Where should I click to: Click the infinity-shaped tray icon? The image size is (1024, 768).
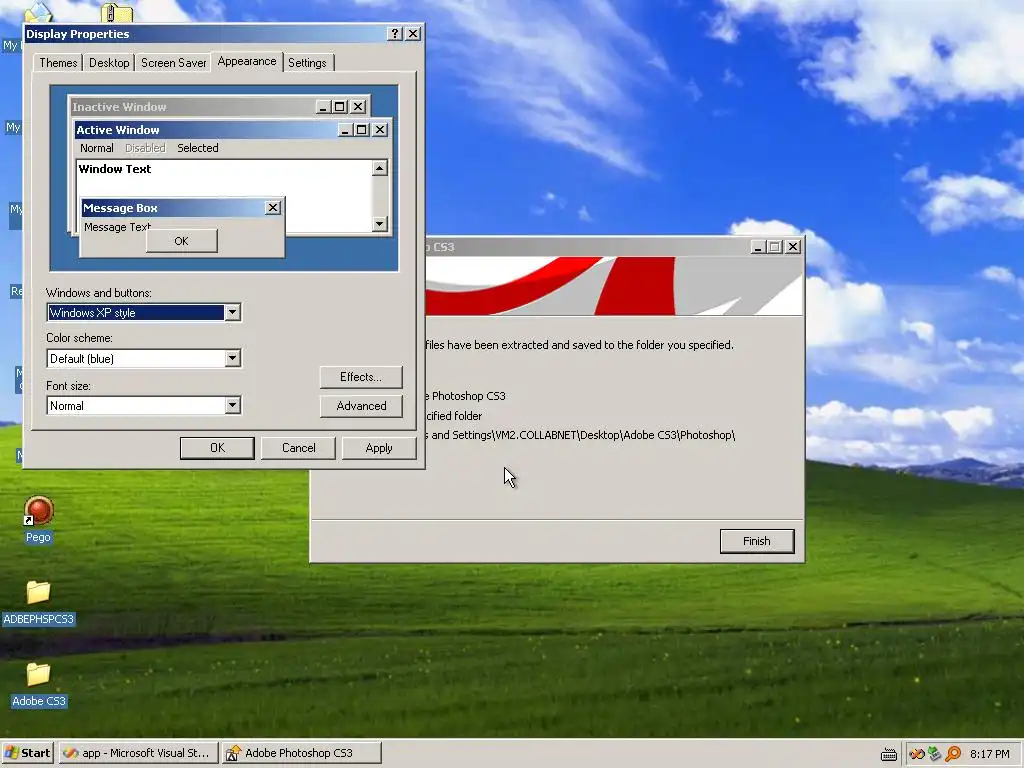pyautogui.click(x=917, y=754)
